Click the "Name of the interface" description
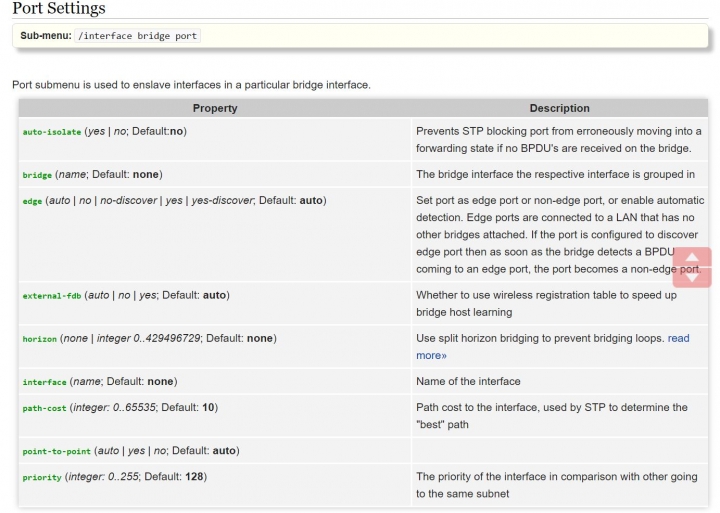Image resolution: width=720 pixels, height=513 pixels. pos(468,381)
